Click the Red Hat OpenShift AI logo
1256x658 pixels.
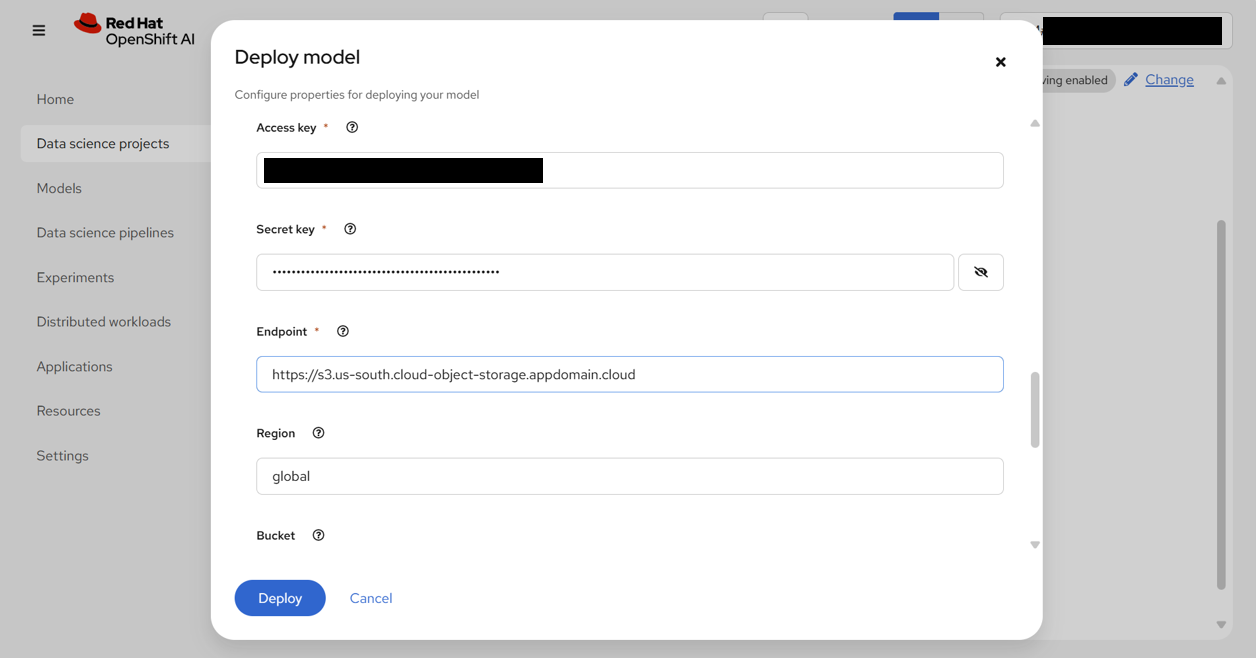pyautogui.click(x=134, y=30)
